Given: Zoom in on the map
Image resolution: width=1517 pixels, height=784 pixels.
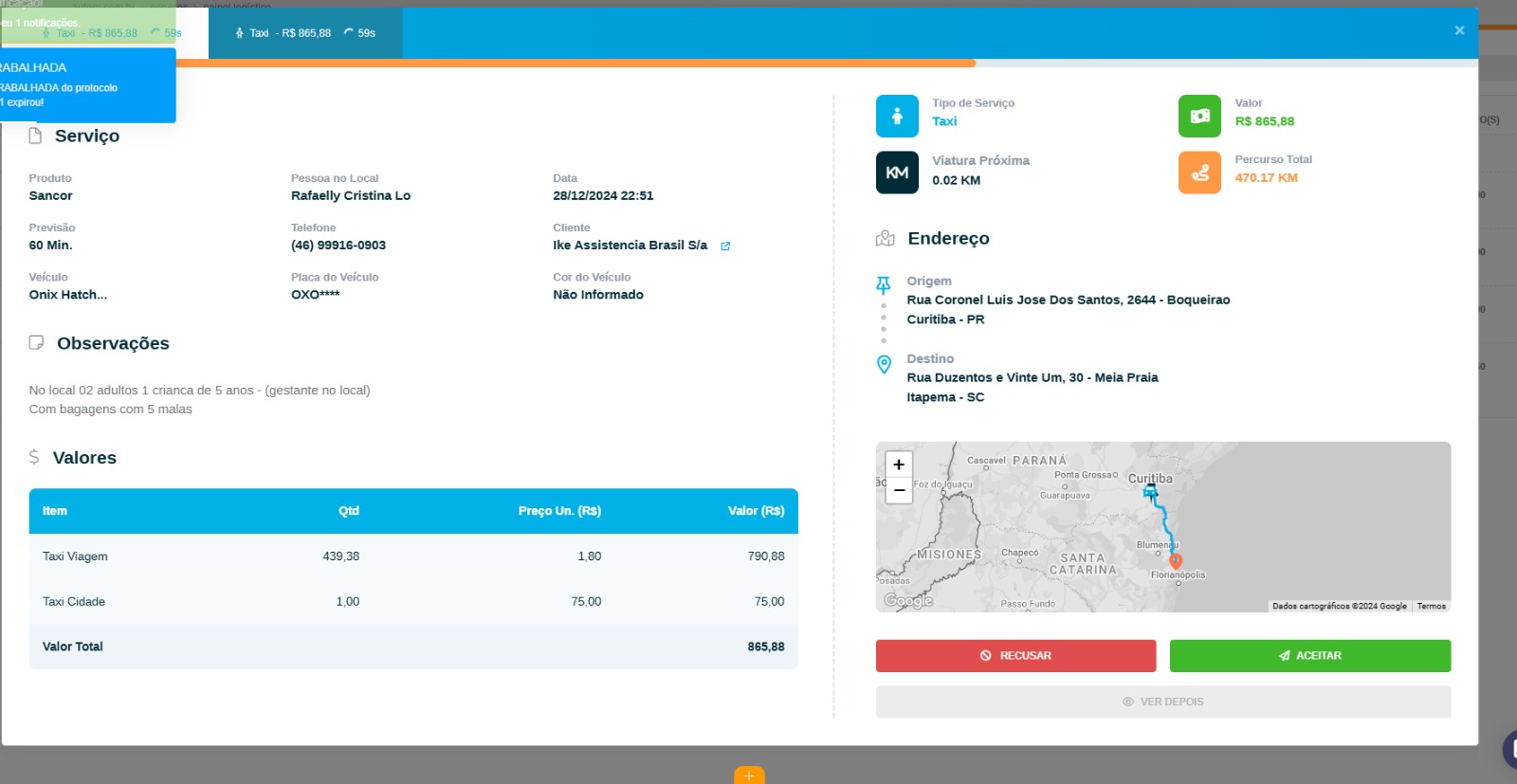Looking at the screenshot, I should (x=898, y=465).
